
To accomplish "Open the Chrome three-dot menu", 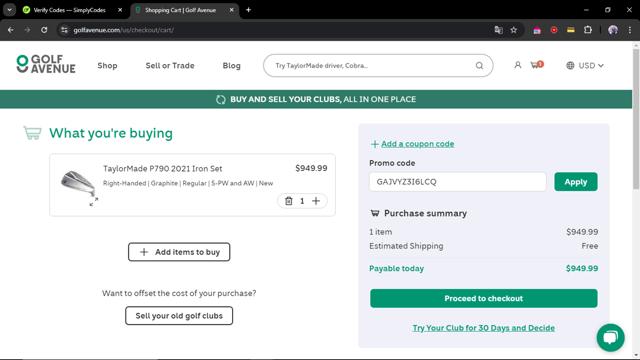I will pyautogui.click(x=630, y=30).
